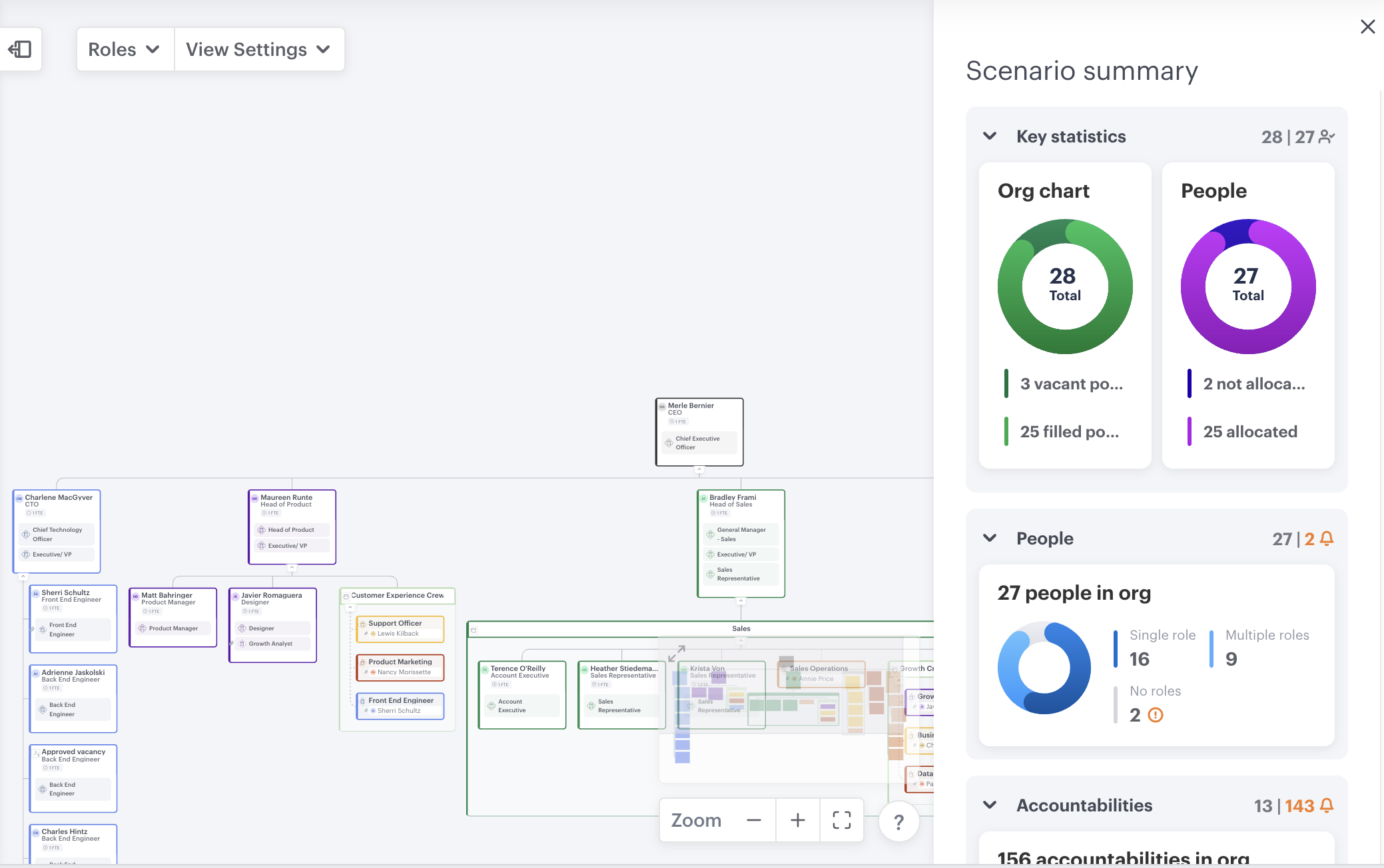
Task: Collapse the left sidebar panel icon
Action: click(21, 49)
